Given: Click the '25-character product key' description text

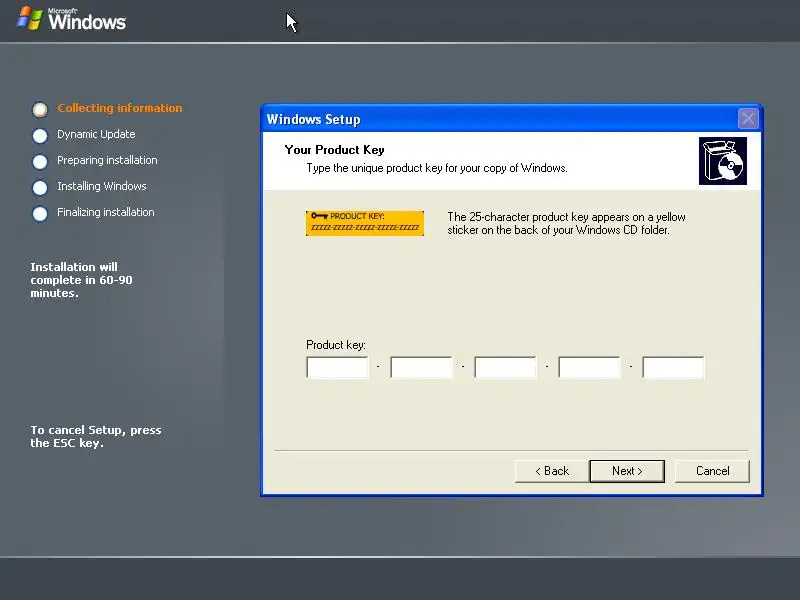Looking at the screenshot, I should coord(566,223).
